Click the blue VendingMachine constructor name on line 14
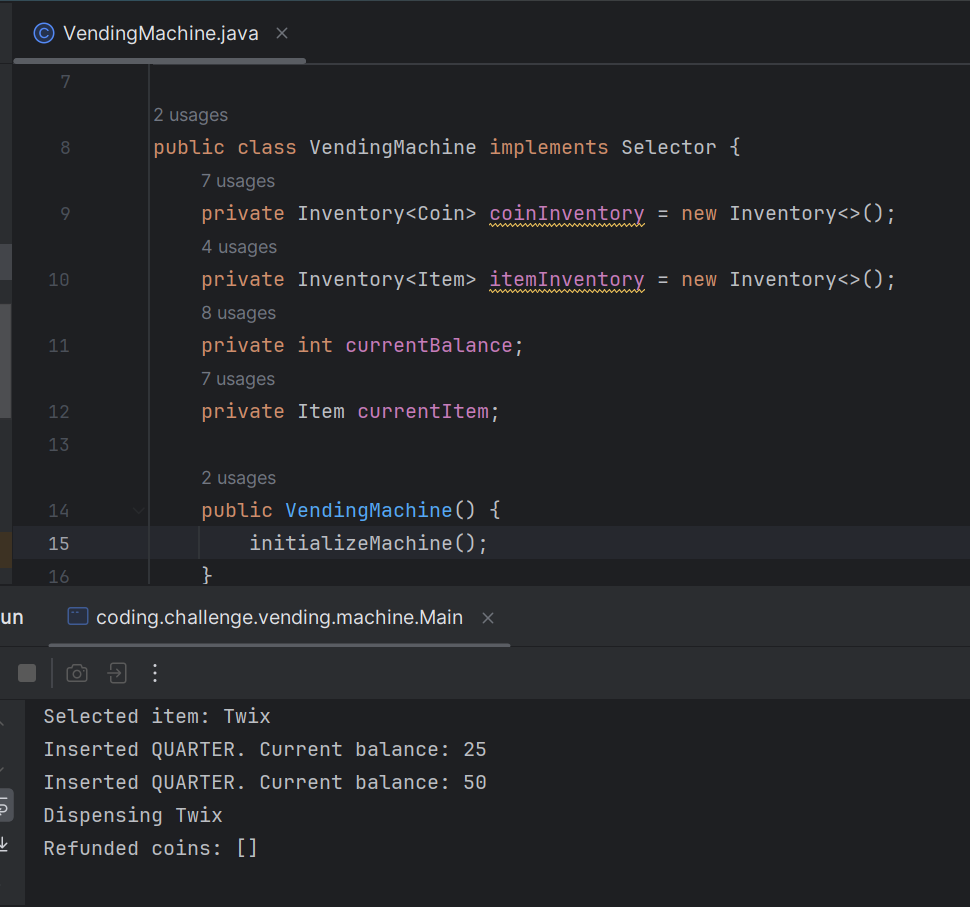The width and height of the screenshot is (970, 907). (x=369, y=510)
